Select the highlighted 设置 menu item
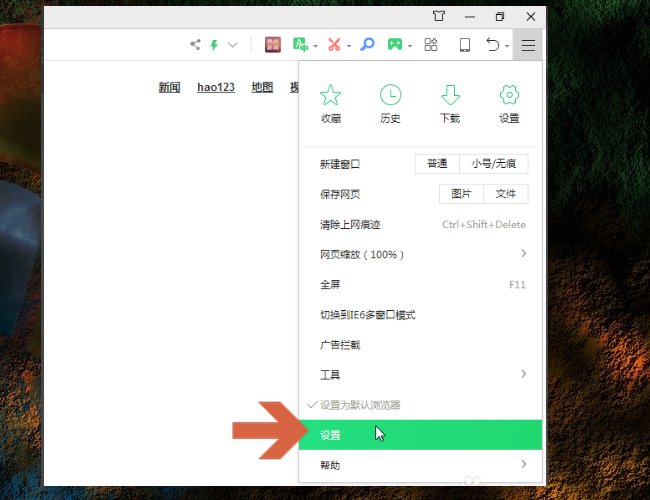The image size is (650, 500). [x=420, y=434]
